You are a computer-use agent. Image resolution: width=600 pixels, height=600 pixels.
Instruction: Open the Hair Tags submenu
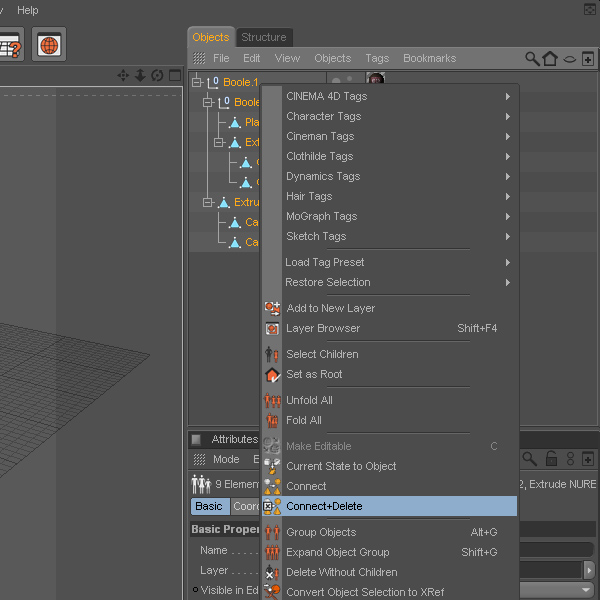(x=389, y=197)
